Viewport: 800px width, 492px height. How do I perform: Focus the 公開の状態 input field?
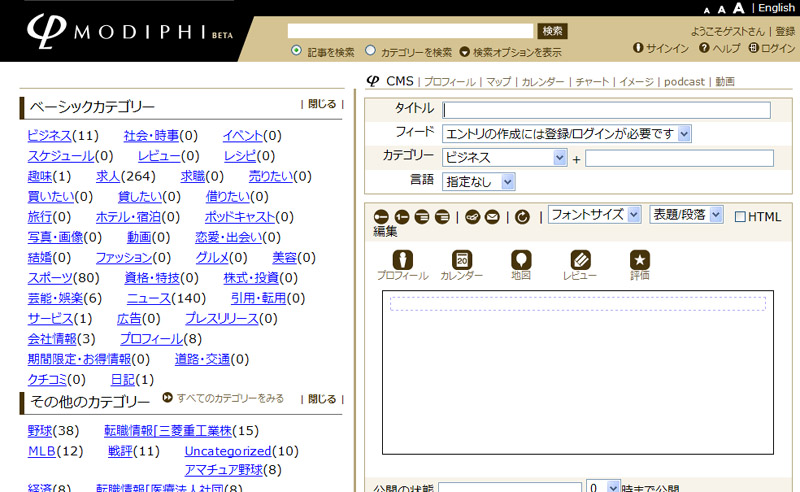tap(510, 487)
